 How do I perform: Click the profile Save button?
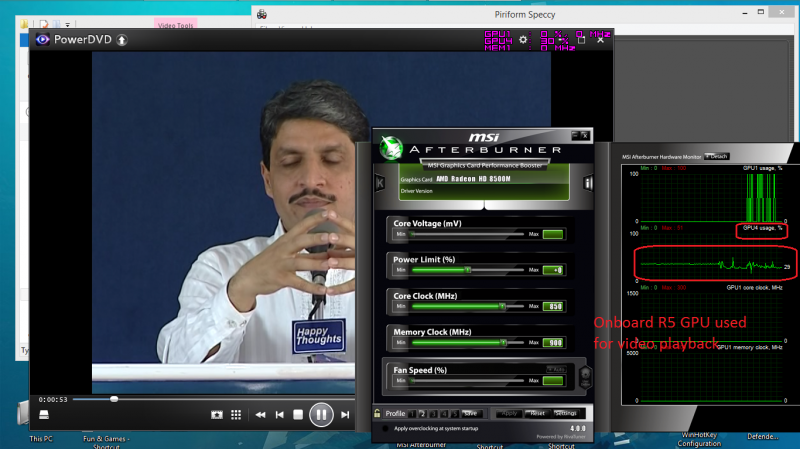(x=471, y=413)
